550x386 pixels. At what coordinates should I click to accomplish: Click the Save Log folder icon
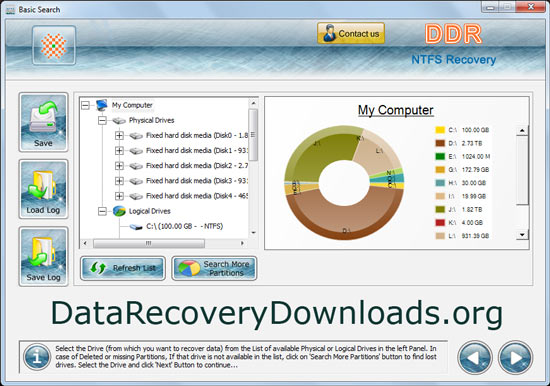pyautogui.click(x=43, y=256)
